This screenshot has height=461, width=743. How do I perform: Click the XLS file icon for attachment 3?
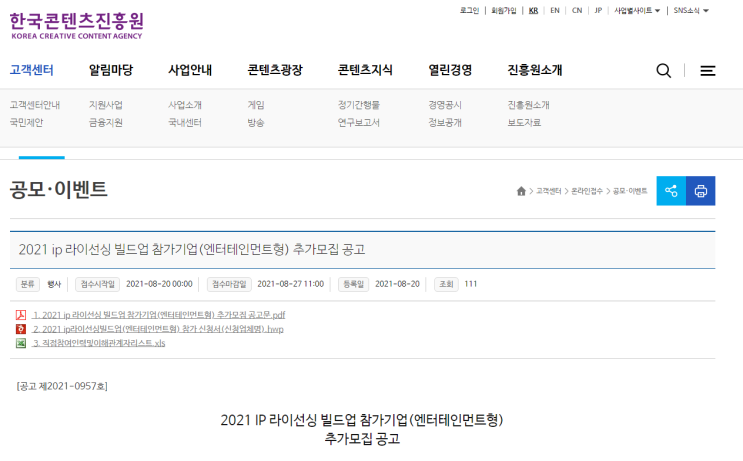tap(21, 343)
